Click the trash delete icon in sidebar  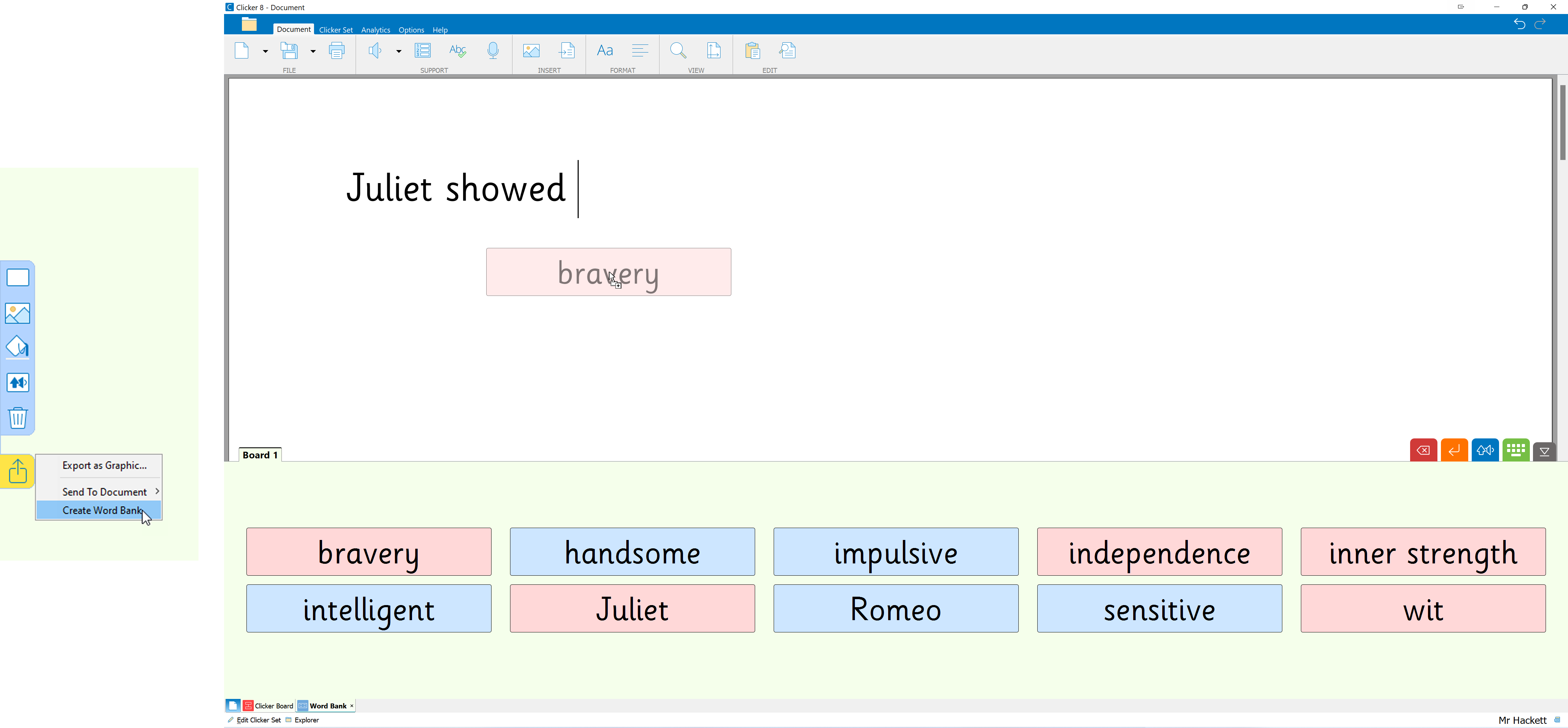pos(18,418)
